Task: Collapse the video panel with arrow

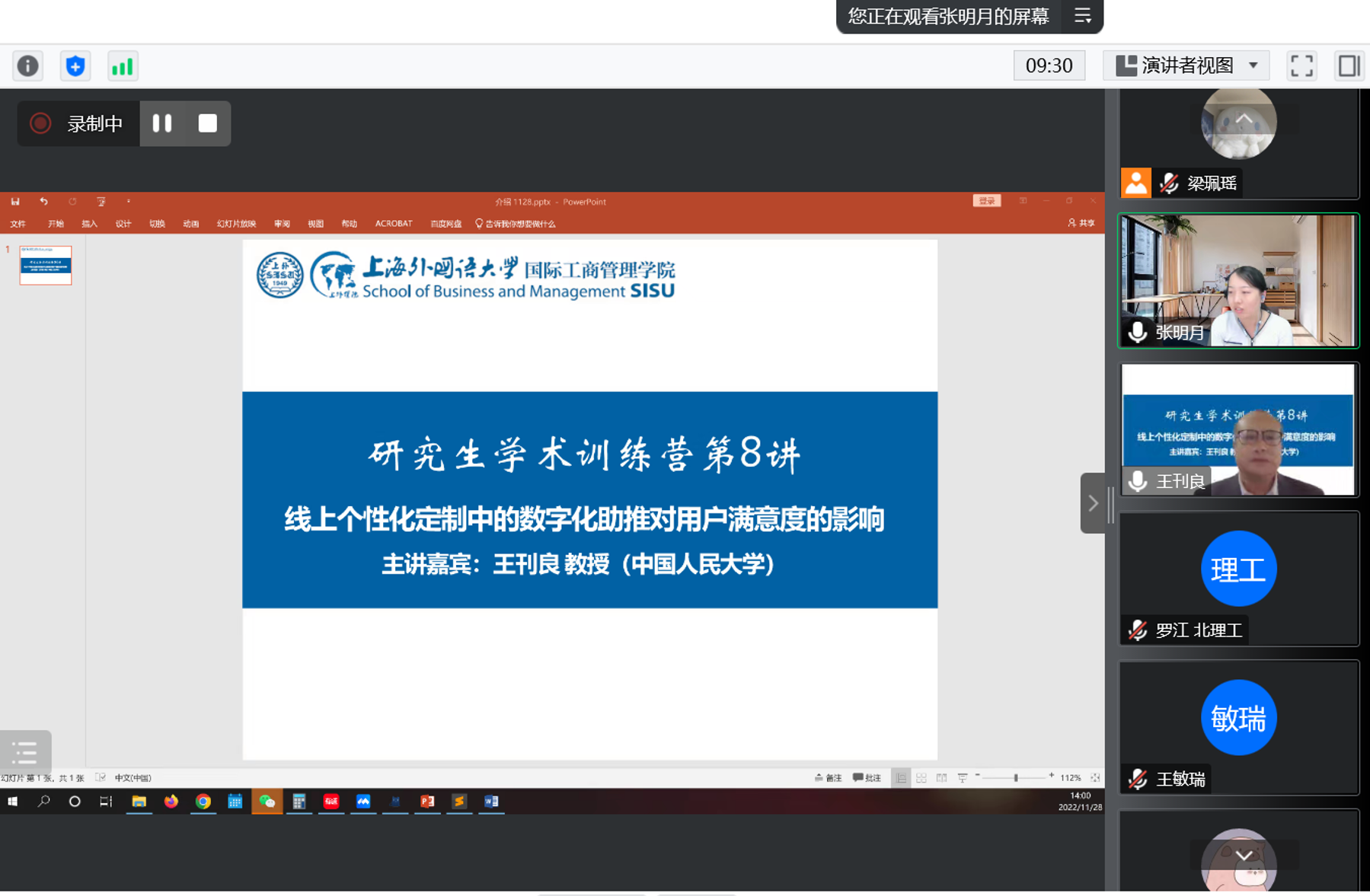Action: 1093,503
